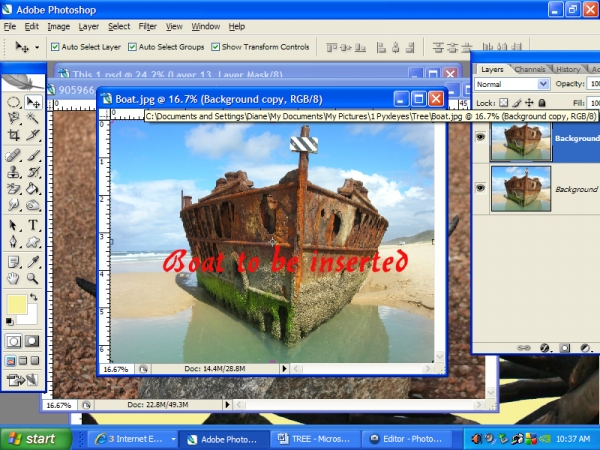Screen dimensions: 600x450
Task: Hide the Background copy layer via eye icon
Action: [481, 137]
